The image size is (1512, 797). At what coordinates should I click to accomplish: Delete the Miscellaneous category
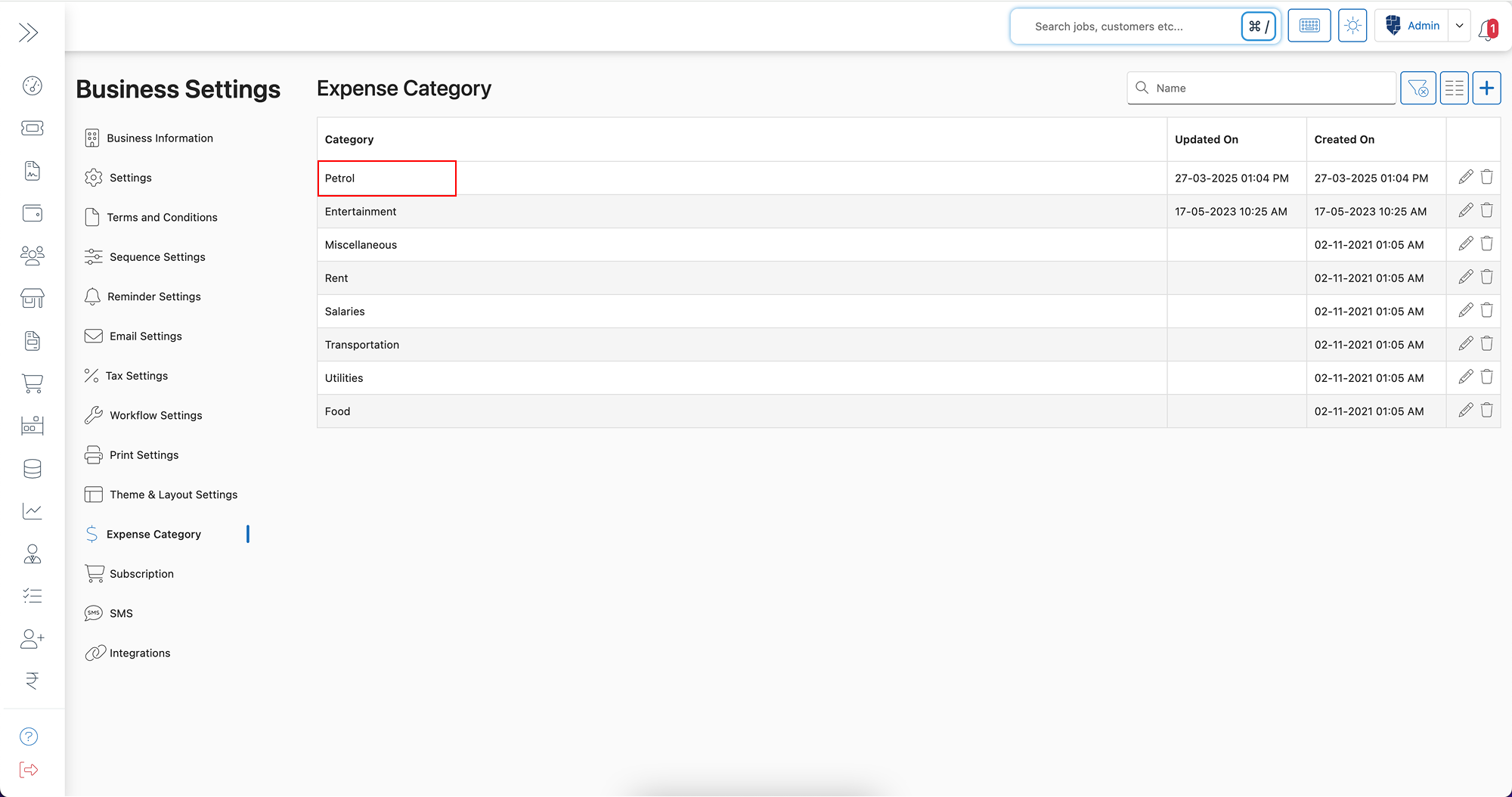pos(1486,243)
